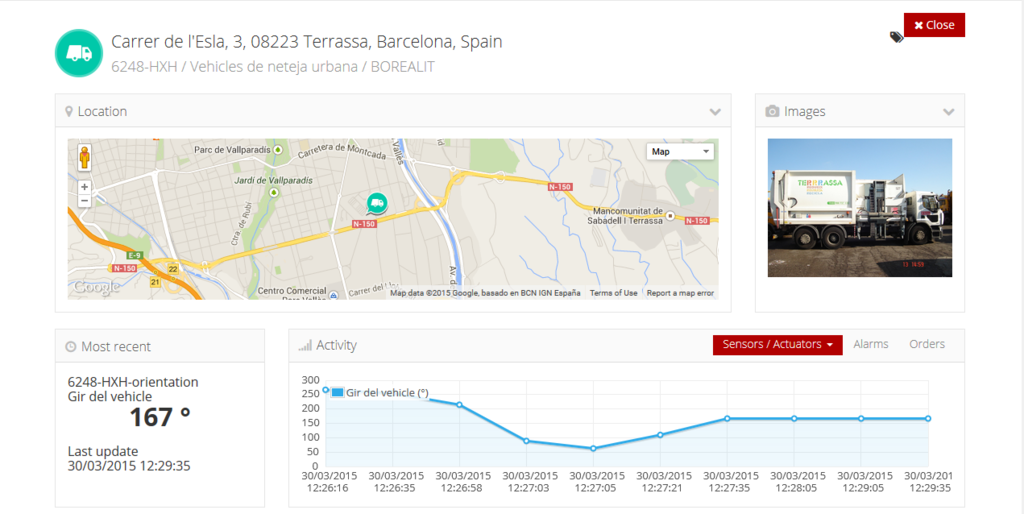Click the tags icon beside Close
Viewport: 1024px width, 514px height.
896,37
